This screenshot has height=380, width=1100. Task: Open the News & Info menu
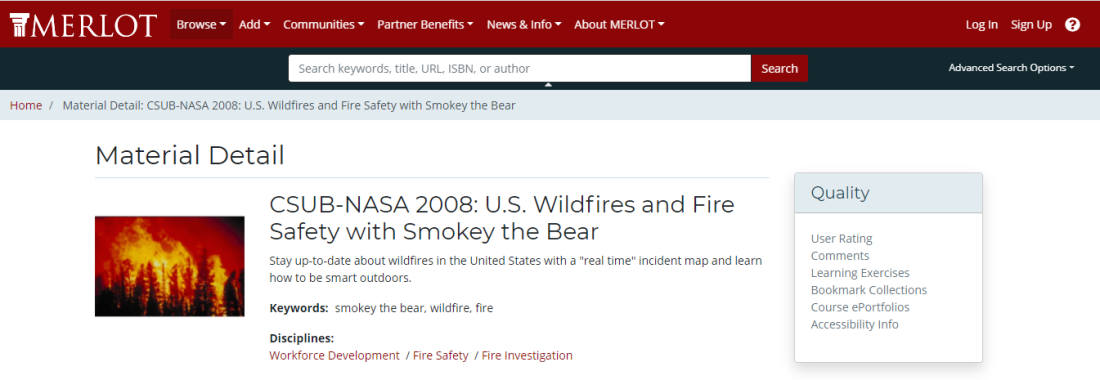point(524,25)
